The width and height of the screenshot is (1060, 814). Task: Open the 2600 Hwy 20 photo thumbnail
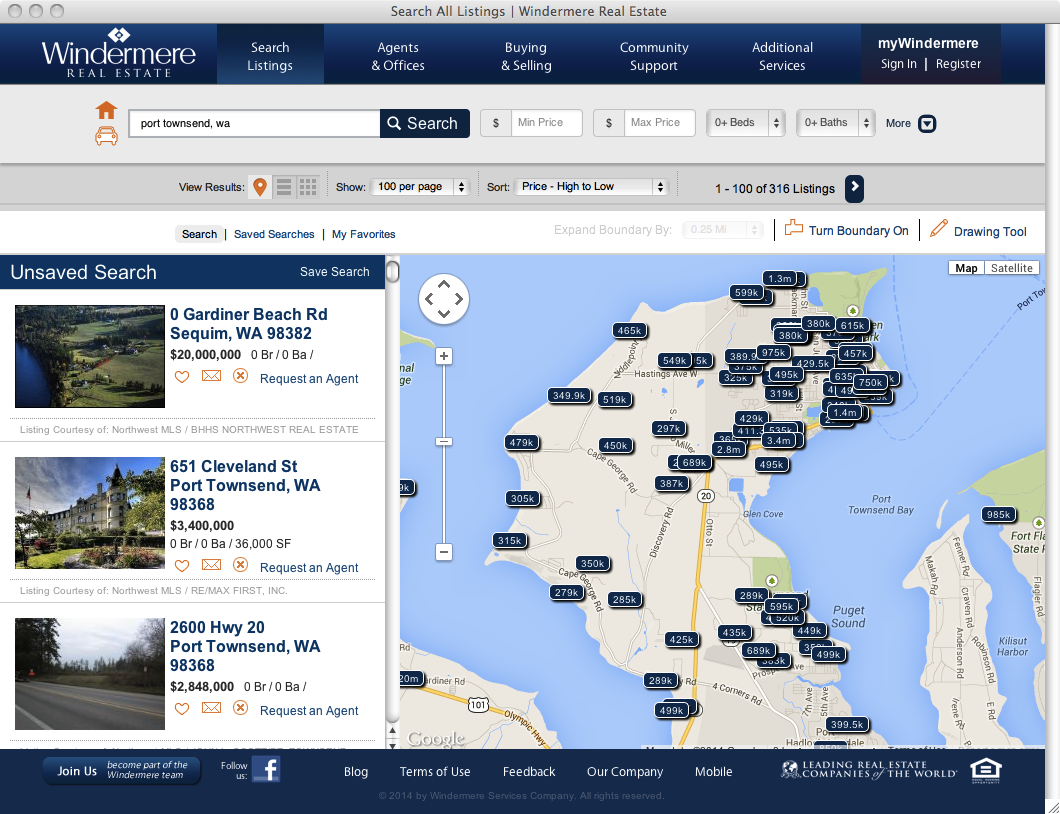[90, 673]
